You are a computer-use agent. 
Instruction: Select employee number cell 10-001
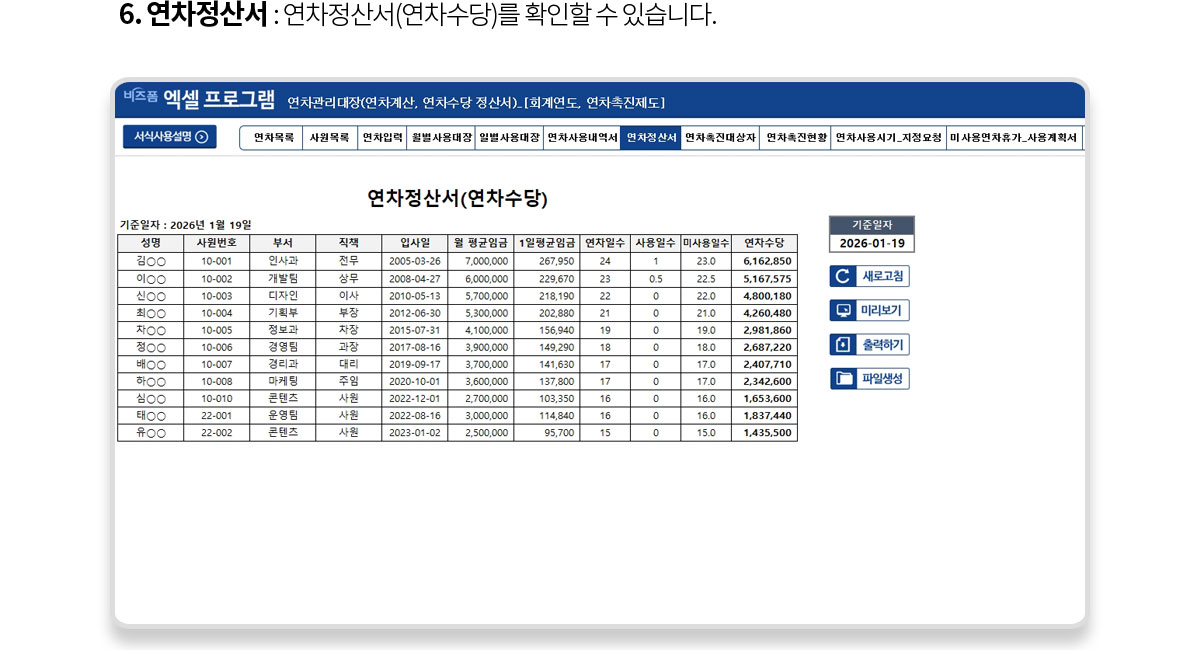point(216,261)
